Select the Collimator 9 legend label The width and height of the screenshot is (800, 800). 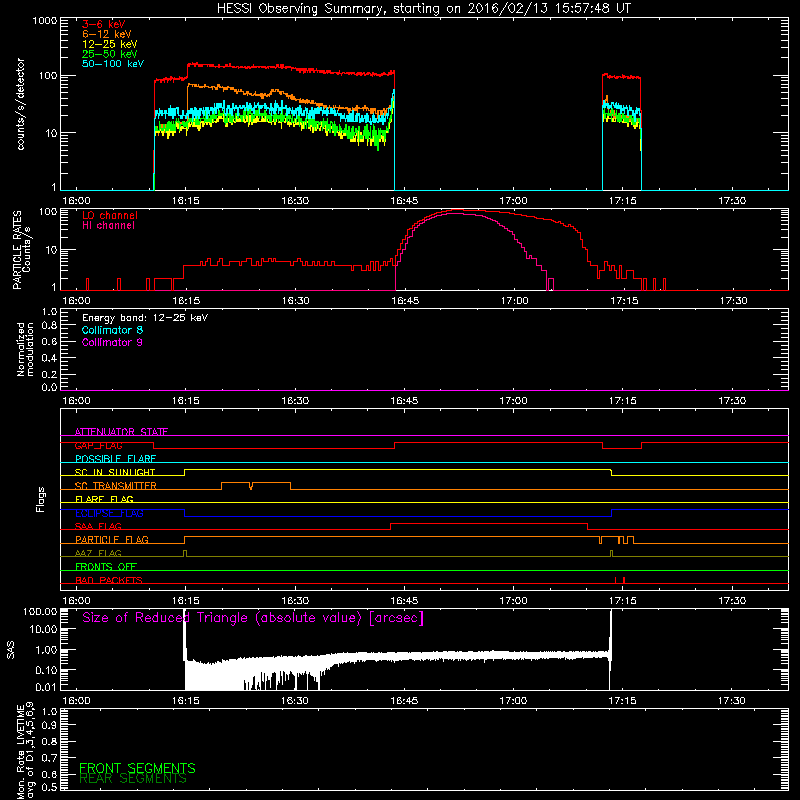[x=112, y=342]
